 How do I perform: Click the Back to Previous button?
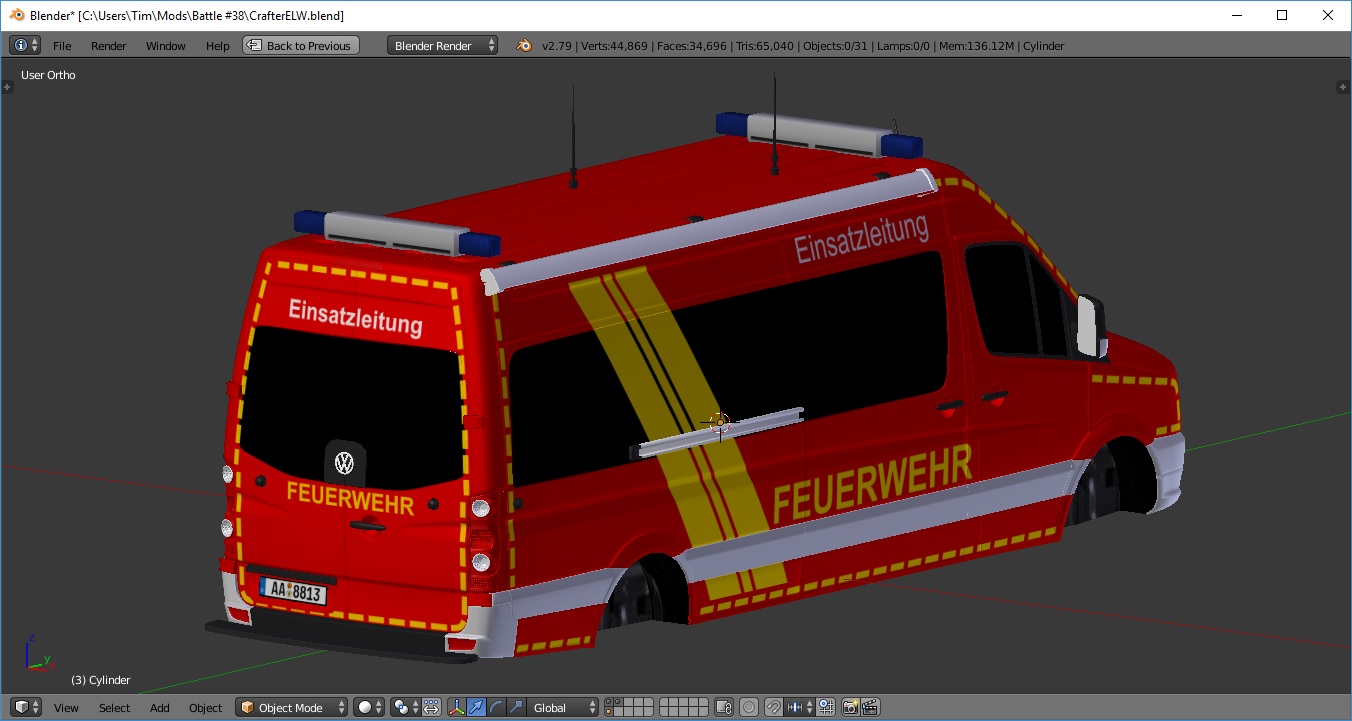coord(299,46)
